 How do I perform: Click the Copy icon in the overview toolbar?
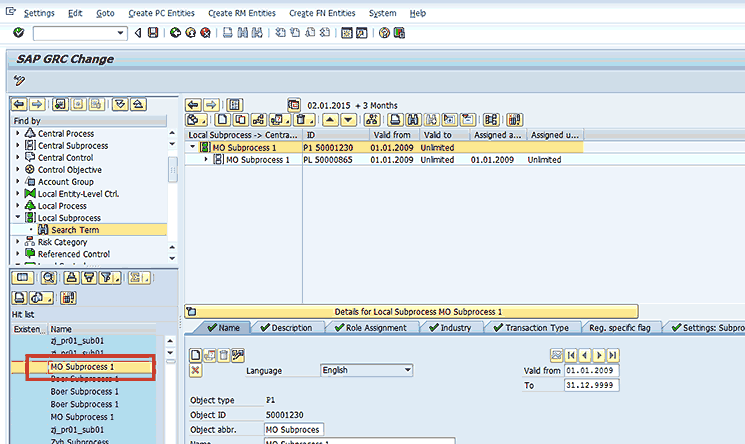click(x=240, y=120)
